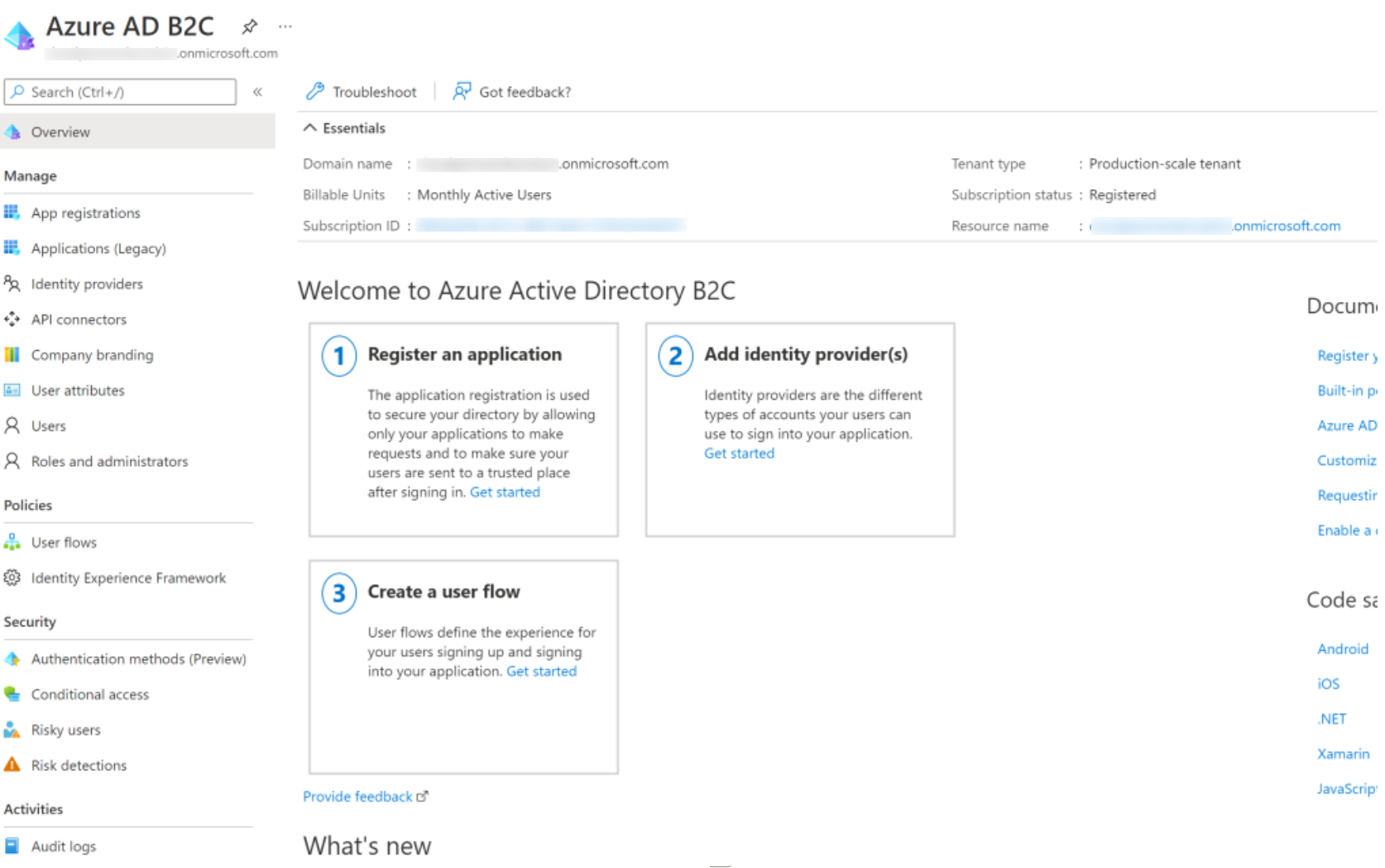Open User flows under Policies
Viewport: 1385px width, 868px height.
pos(64,543)
